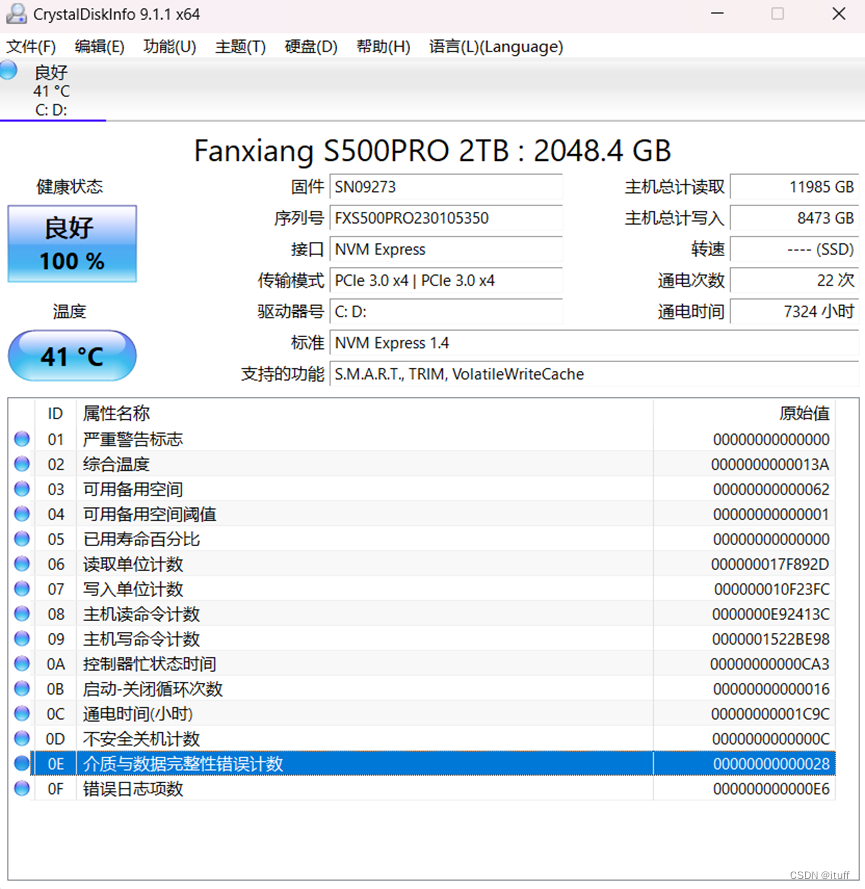Click the blue disk status orb beside 良好
Viewport: 865px width, 889px height.
pyautogui.click(x=8, y=70)
